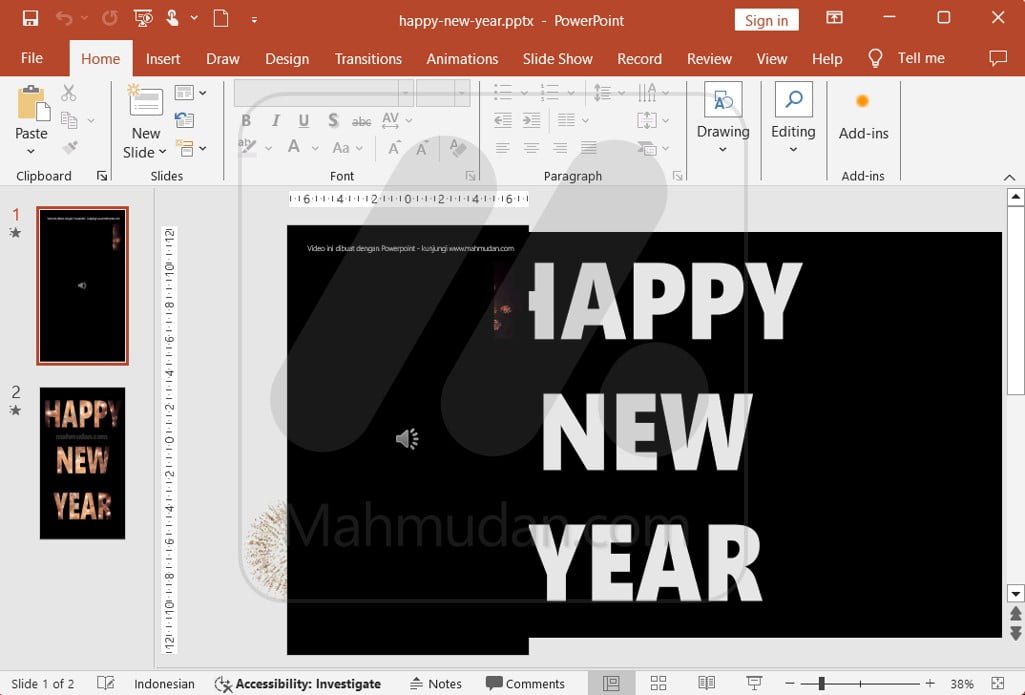
Task: Click the Paste clipboard icon
Action: click(x=31, y=103)
